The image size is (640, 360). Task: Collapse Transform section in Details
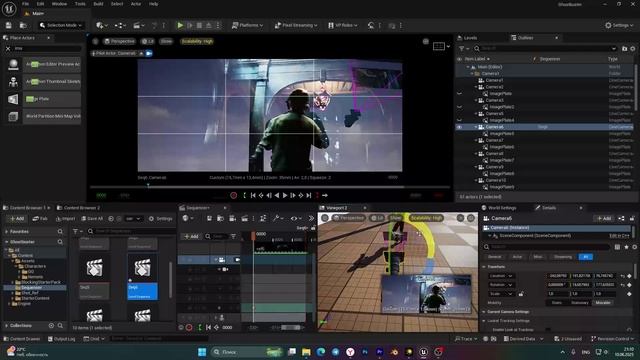[x=484, y=267]
